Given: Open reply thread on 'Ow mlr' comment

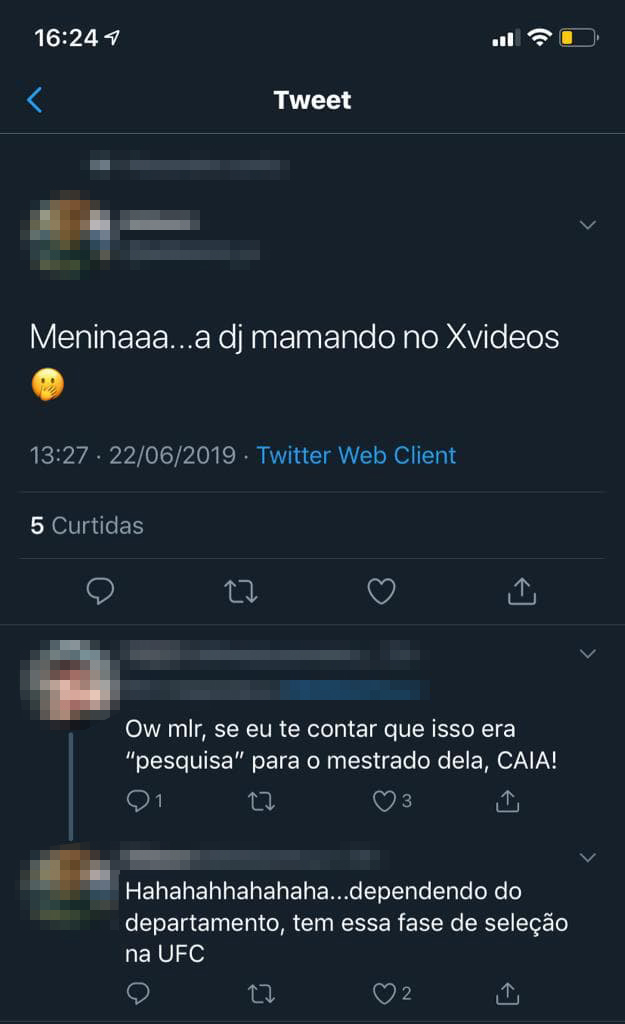Looking at the screenshot, I should 144,801.
